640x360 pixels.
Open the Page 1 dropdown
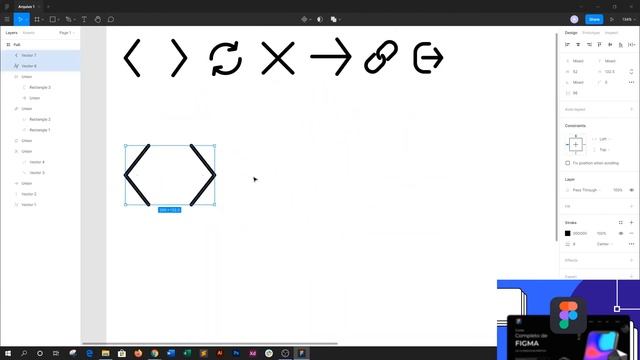[67, 33]
